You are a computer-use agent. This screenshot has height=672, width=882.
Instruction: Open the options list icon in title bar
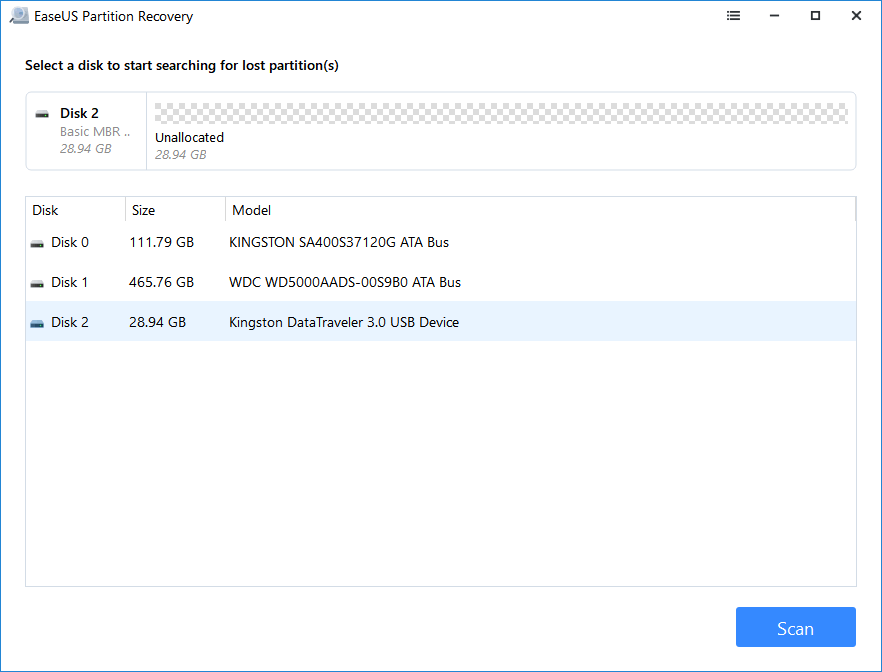[733, 15]
